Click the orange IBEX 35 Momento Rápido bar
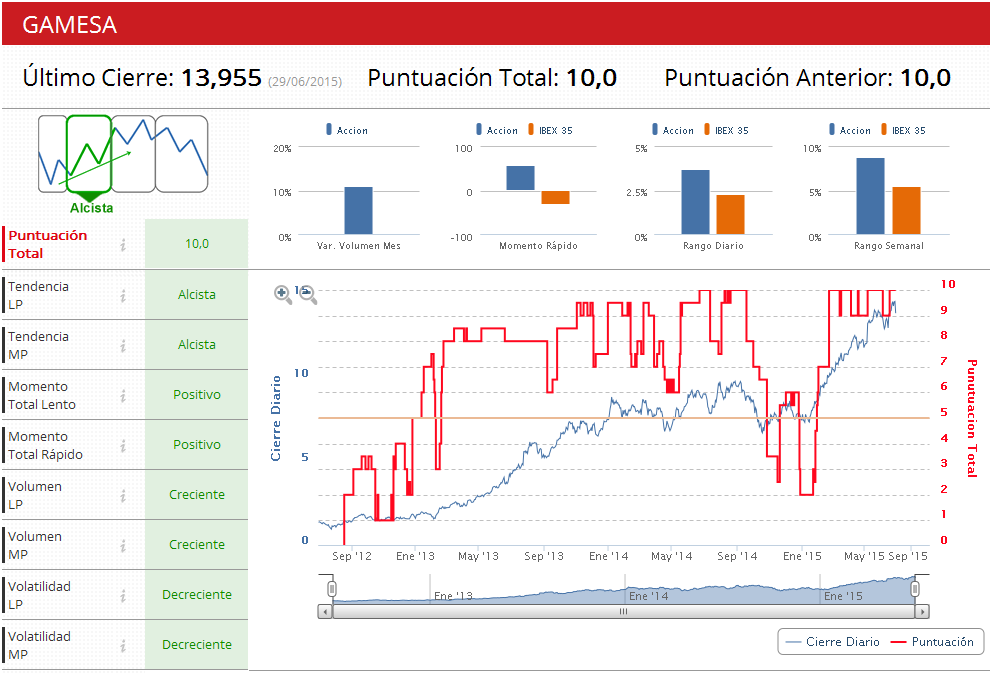 click(555, 198)
